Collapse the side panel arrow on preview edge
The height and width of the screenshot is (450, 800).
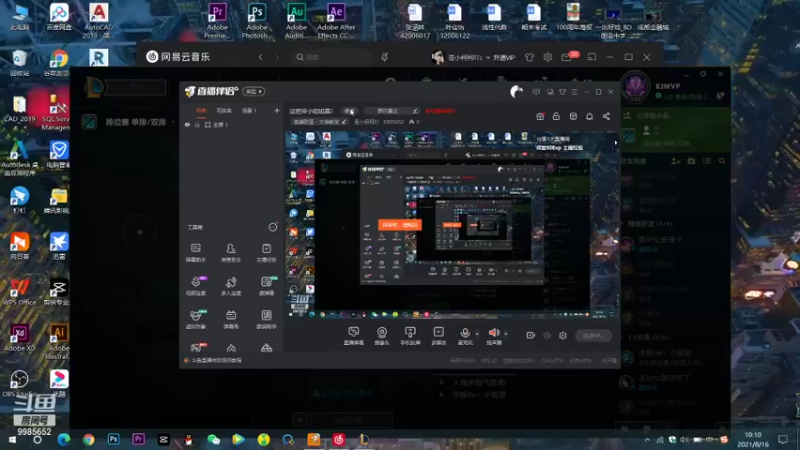click(x=616, y=143)
